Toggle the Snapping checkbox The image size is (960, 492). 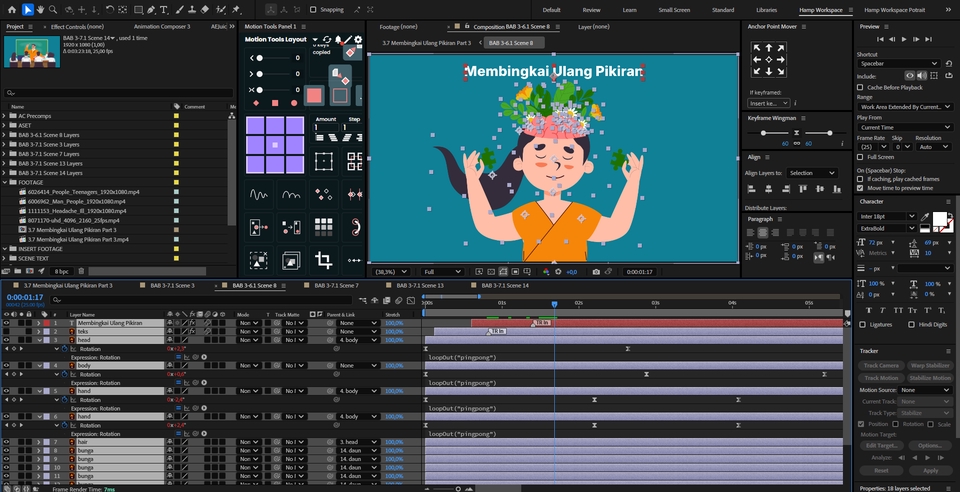[x=313, y=9]
